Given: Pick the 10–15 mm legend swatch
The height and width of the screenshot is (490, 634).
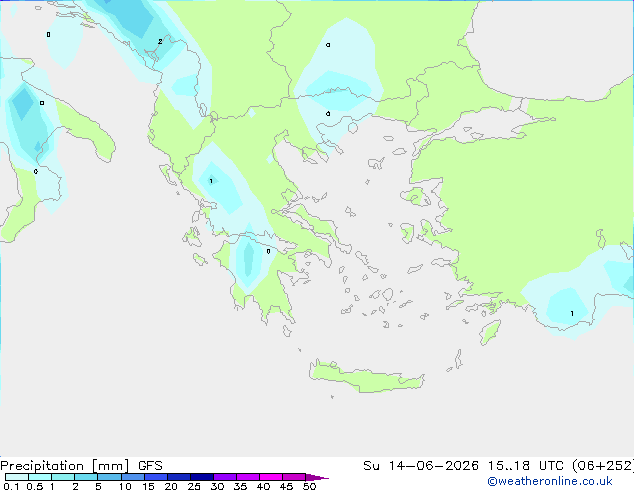Looking at the screenshot, I should [132, 477].
